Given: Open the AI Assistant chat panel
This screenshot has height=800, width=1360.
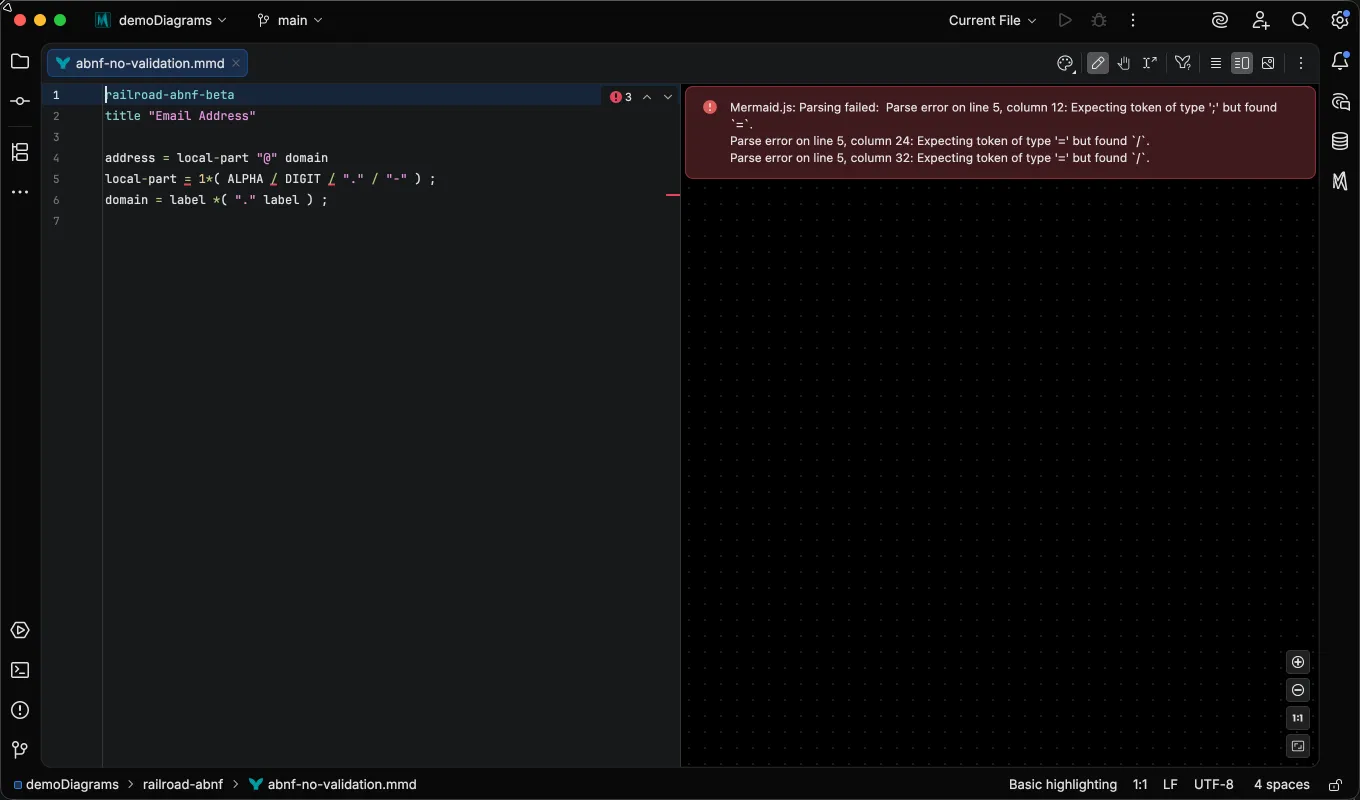Looking at the screenshot, I should 1340,102.
